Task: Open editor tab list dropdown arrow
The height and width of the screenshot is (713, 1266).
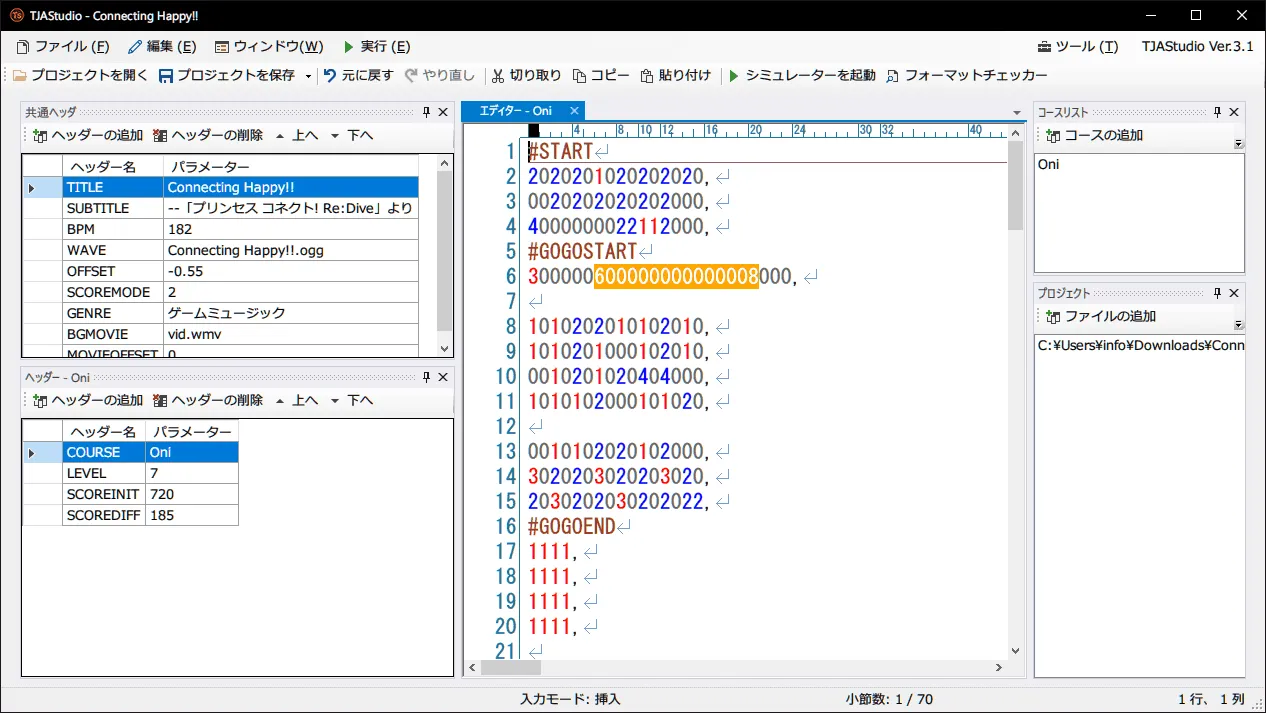Action: 1017,113
